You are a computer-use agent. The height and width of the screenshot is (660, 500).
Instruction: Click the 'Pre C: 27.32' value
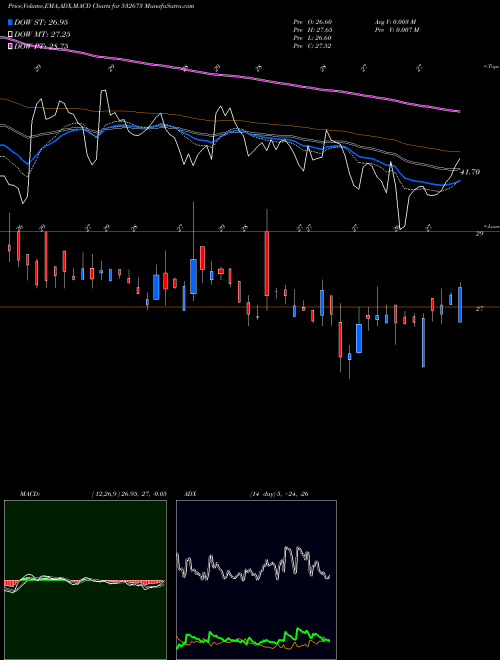pyautogui.click(x=313, y=45)
